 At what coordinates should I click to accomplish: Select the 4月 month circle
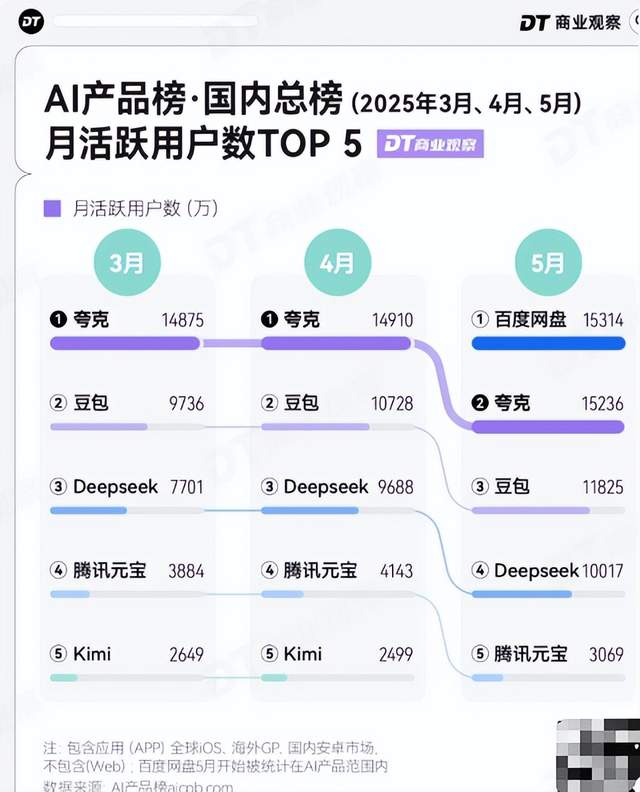[337, 263]
